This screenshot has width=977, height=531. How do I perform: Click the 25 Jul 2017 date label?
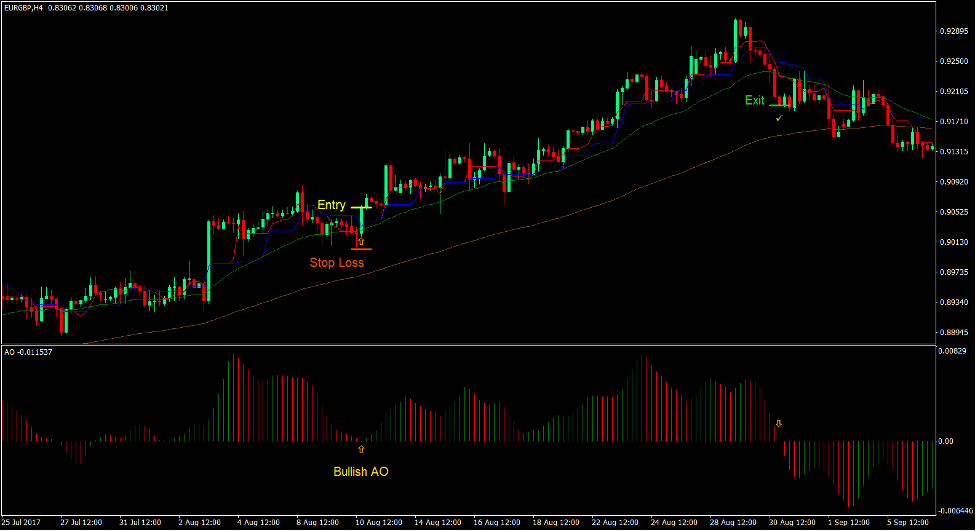pyautogui.click(x=22, y=523)
